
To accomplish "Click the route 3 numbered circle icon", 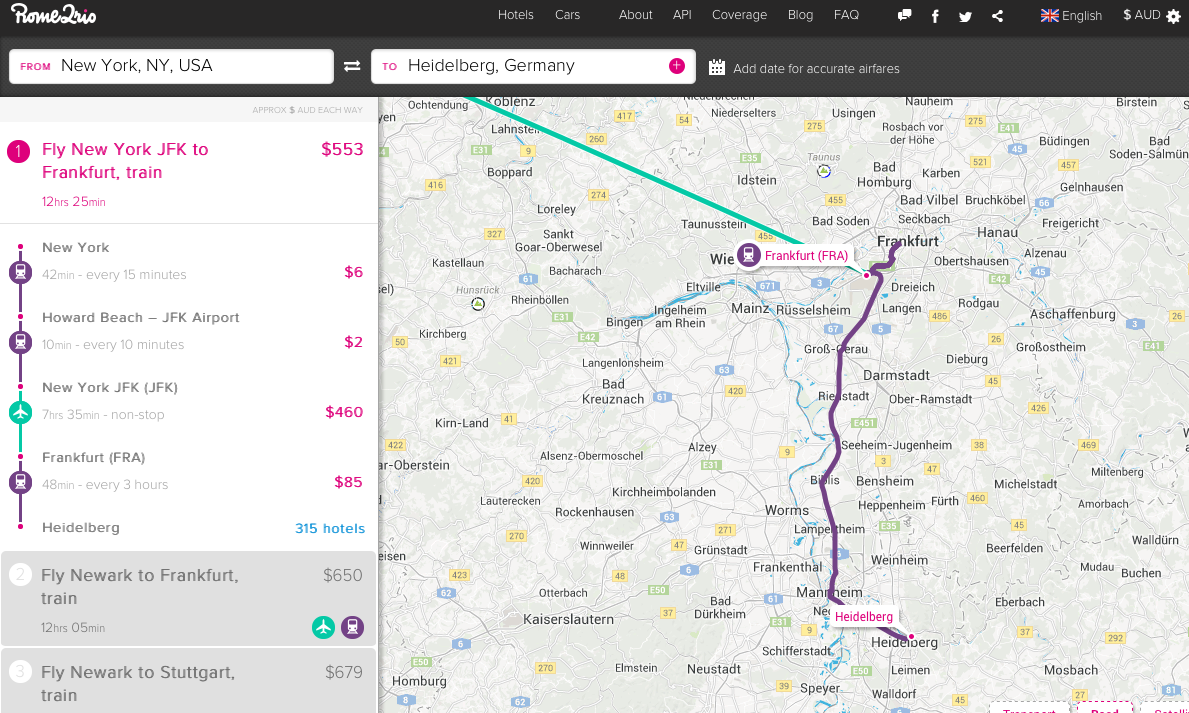I will tap(20, 671).
